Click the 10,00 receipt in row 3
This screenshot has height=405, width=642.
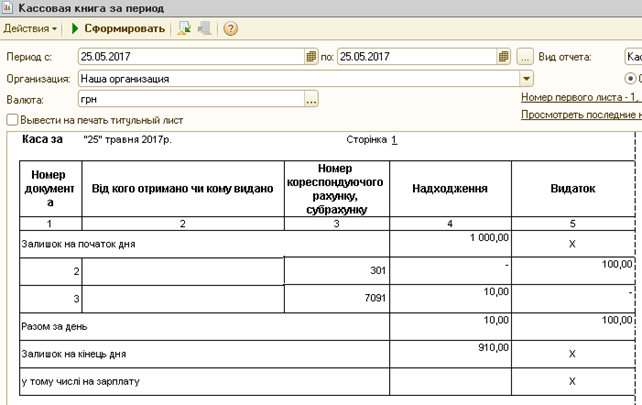point(450,298)
